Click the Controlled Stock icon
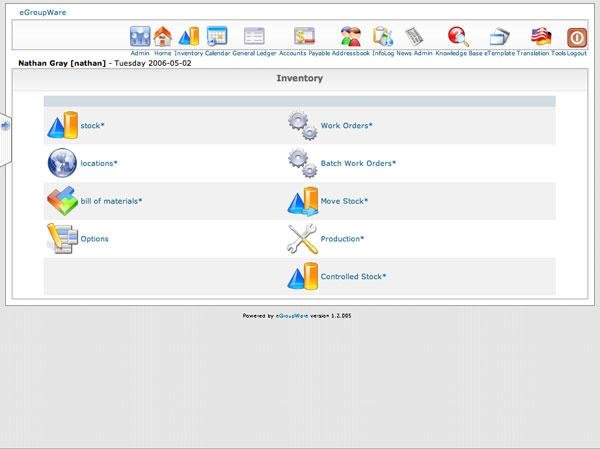Image resolution: width=600 pixels, height=449 pixels. click(x=303, y=276)
